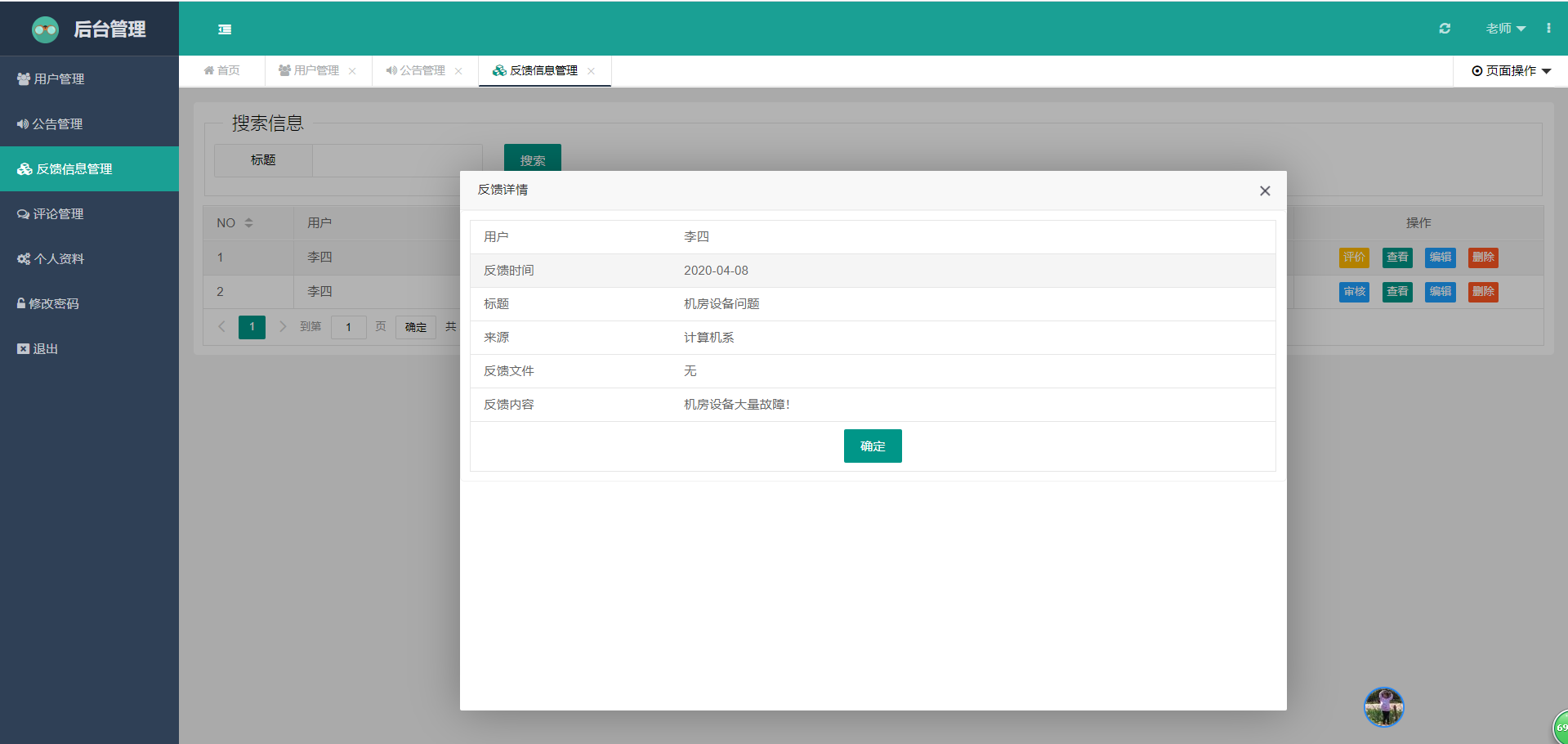
Task: Click 删除 button in row 1
Action: click(x=1483, y=258)
